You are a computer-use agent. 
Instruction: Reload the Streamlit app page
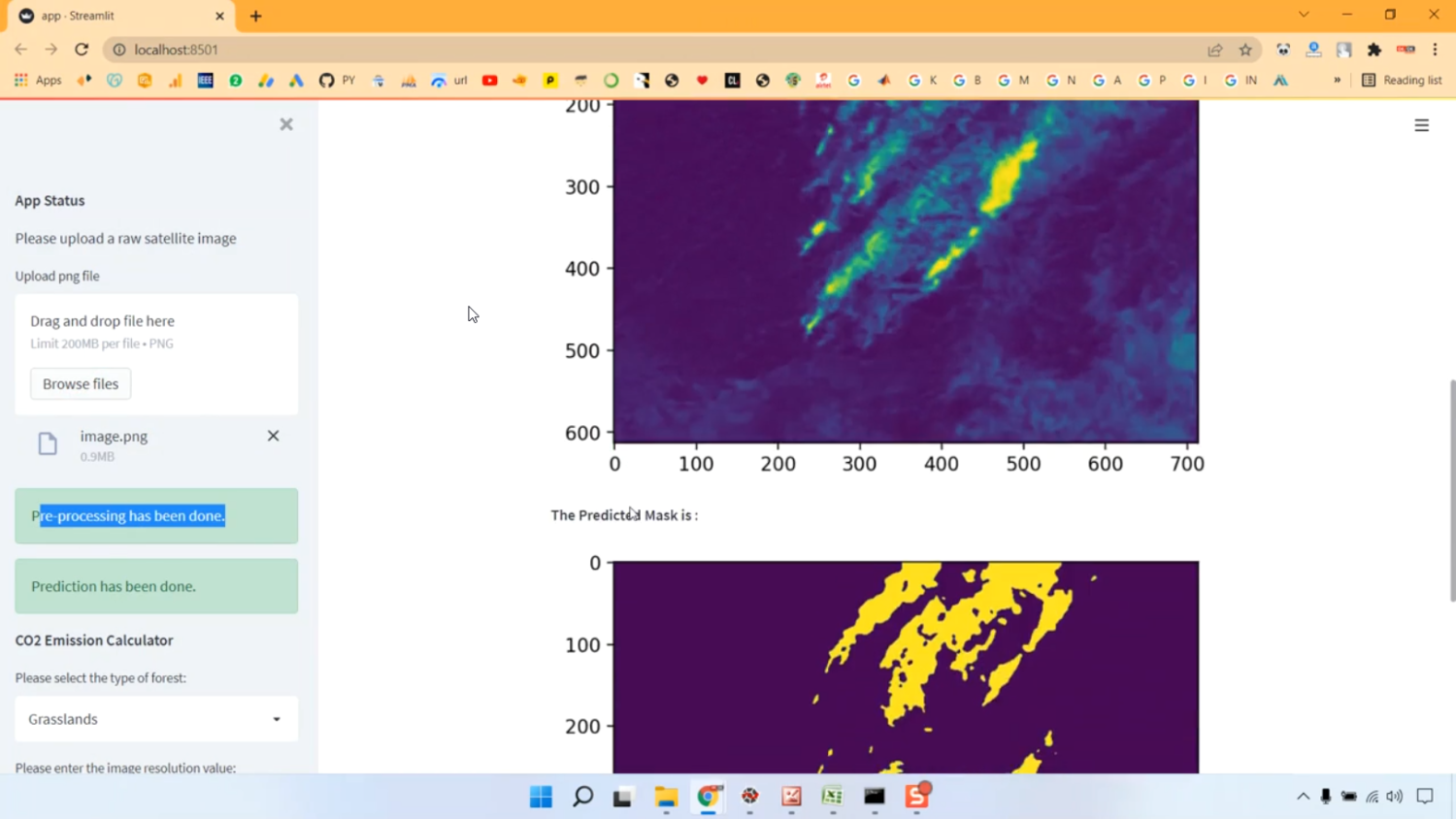82,49
